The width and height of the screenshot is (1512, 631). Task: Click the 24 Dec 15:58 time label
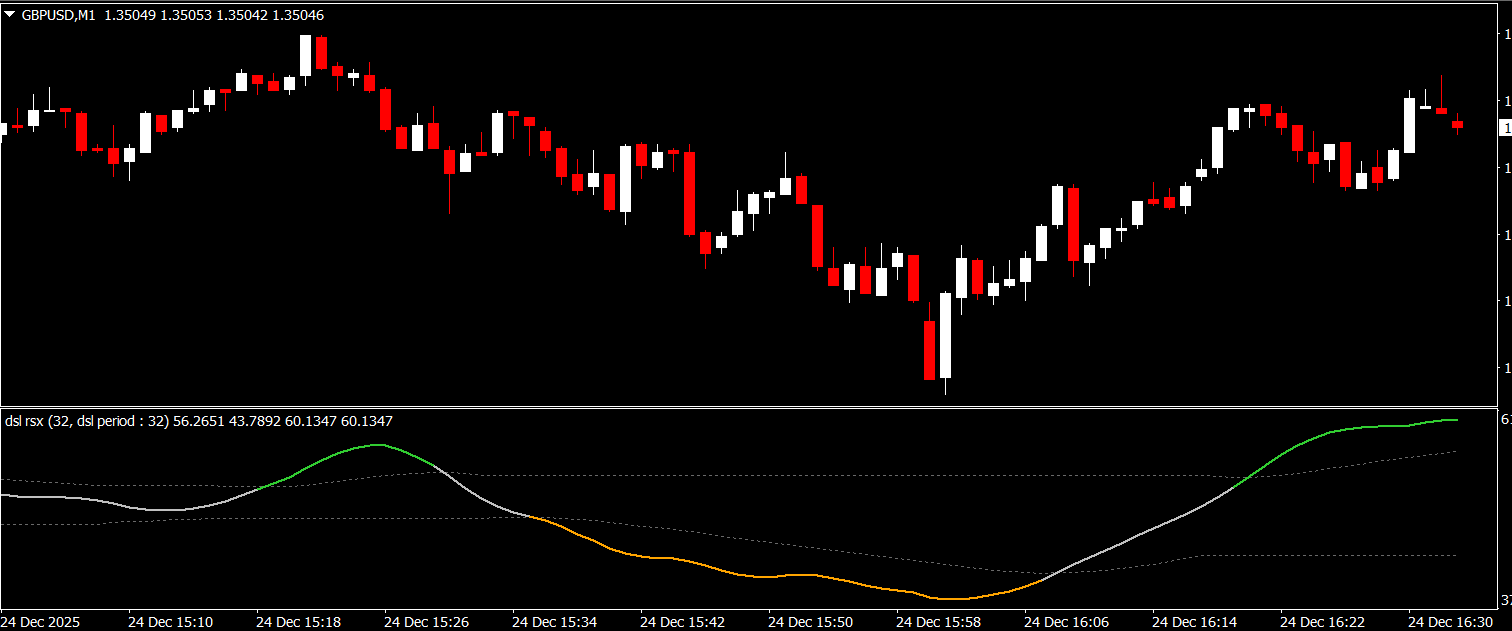(937, 621)
